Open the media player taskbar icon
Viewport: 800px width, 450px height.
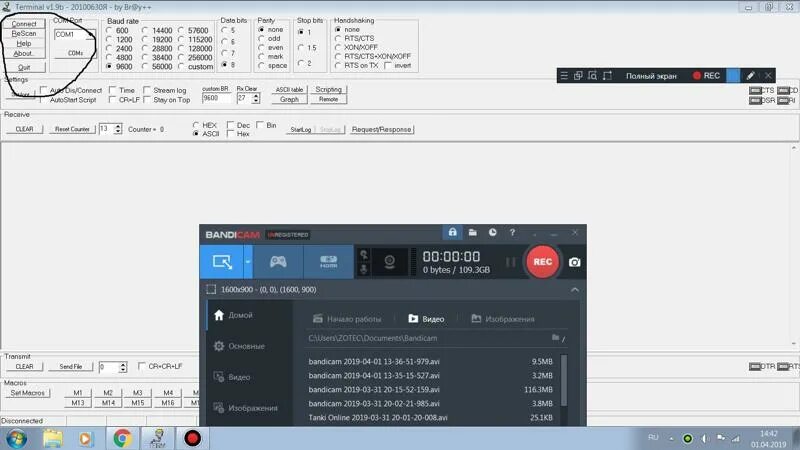click(x=86, y=438)
